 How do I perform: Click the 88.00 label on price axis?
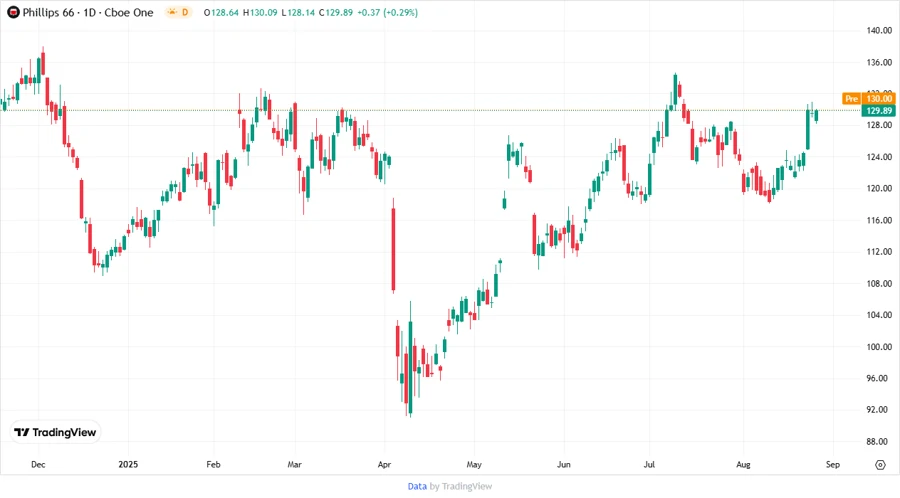(x=878, y=441)
